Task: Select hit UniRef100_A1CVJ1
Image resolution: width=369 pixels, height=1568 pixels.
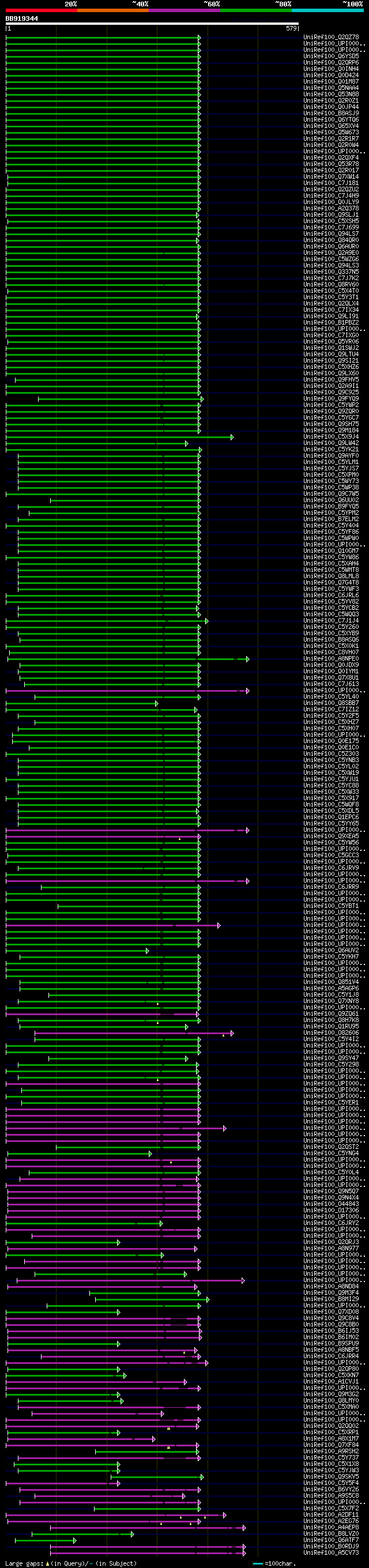Action: [332, 1382]
